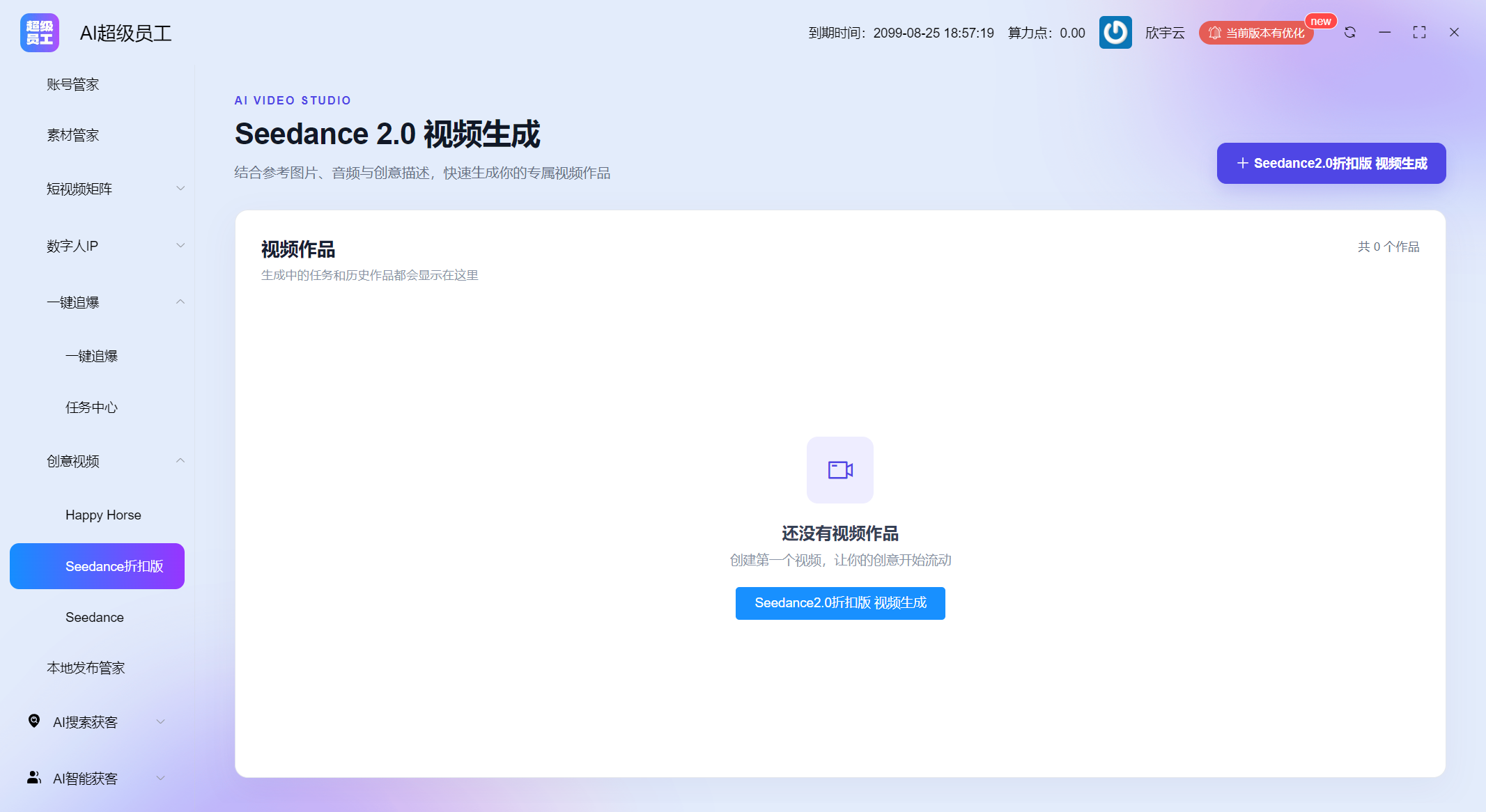
Task: Click the 欣宇云 username
Action: tap(1165, 33)
